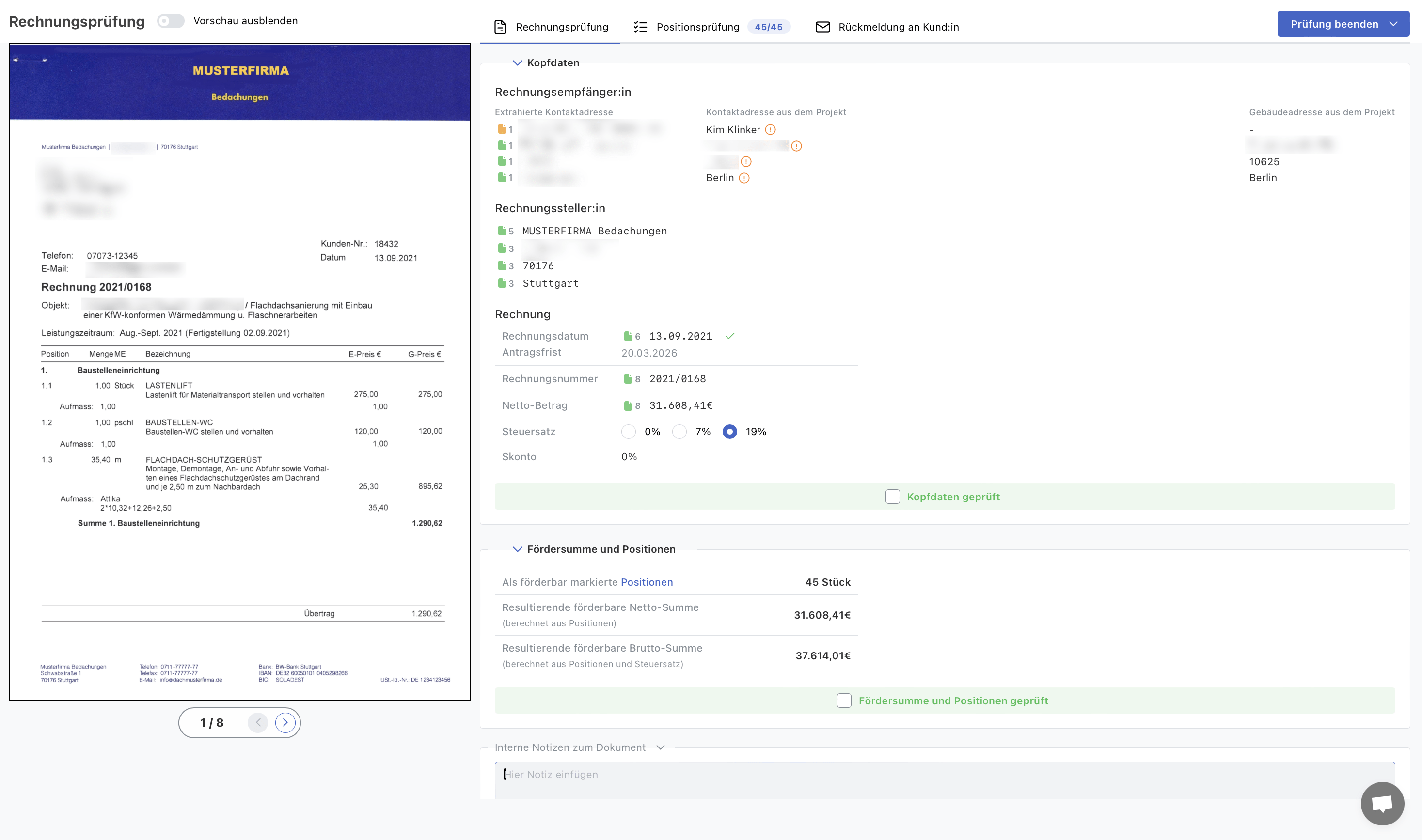Click page icon beside Rechnungsnummer 2021/0168
The height and width of the screenshot is (840, 1422).
[628, 379]
